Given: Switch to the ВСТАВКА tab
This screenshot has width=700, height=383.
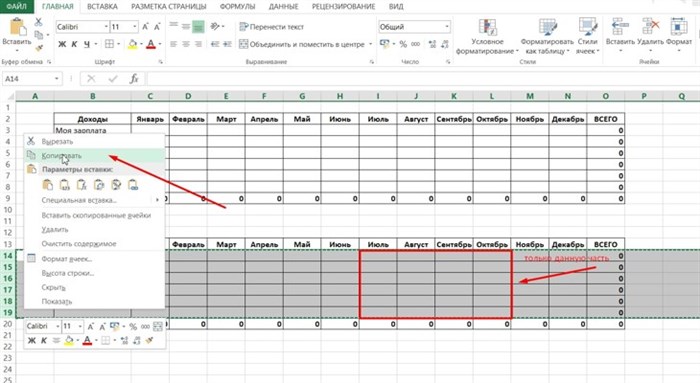Looking at the screenshot, I should pyautogui.click(x=102, y=6).
